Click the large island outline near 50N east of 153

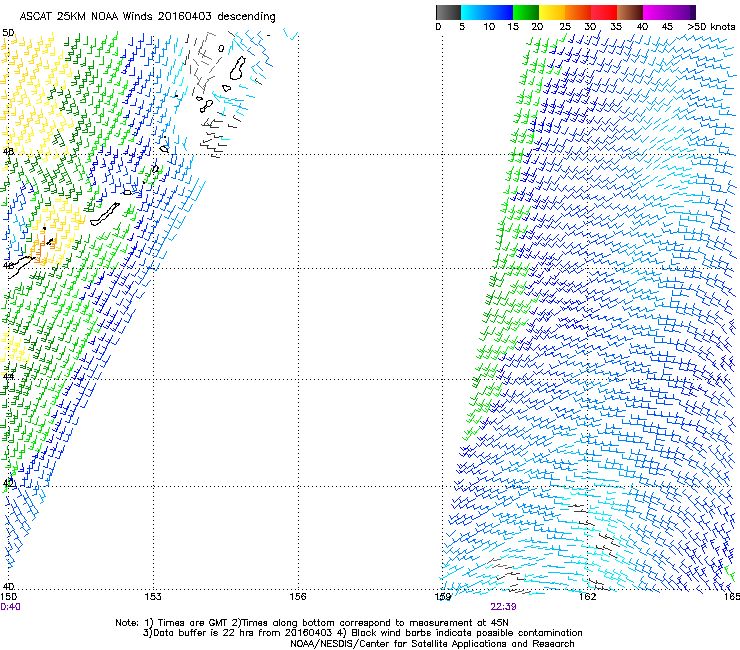(x=238, y=68)
